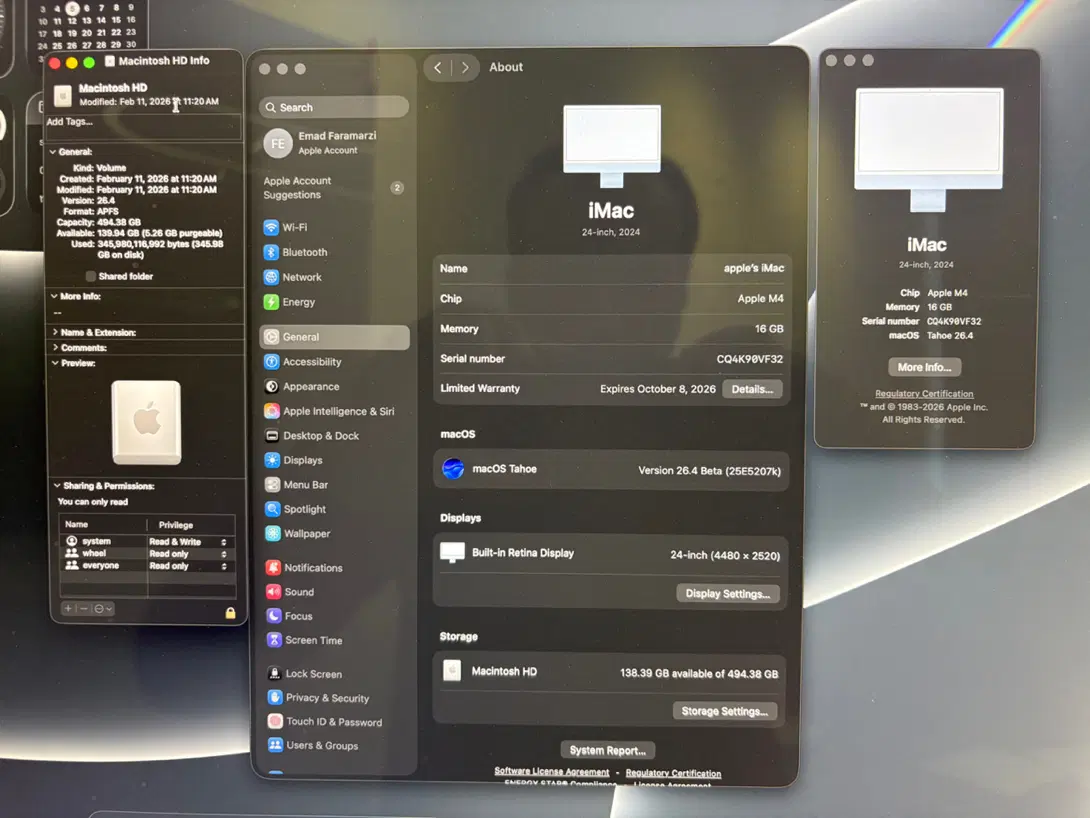1090x818 pixels.
Task: Open Apple Account Suggestions
Action: 334,188
